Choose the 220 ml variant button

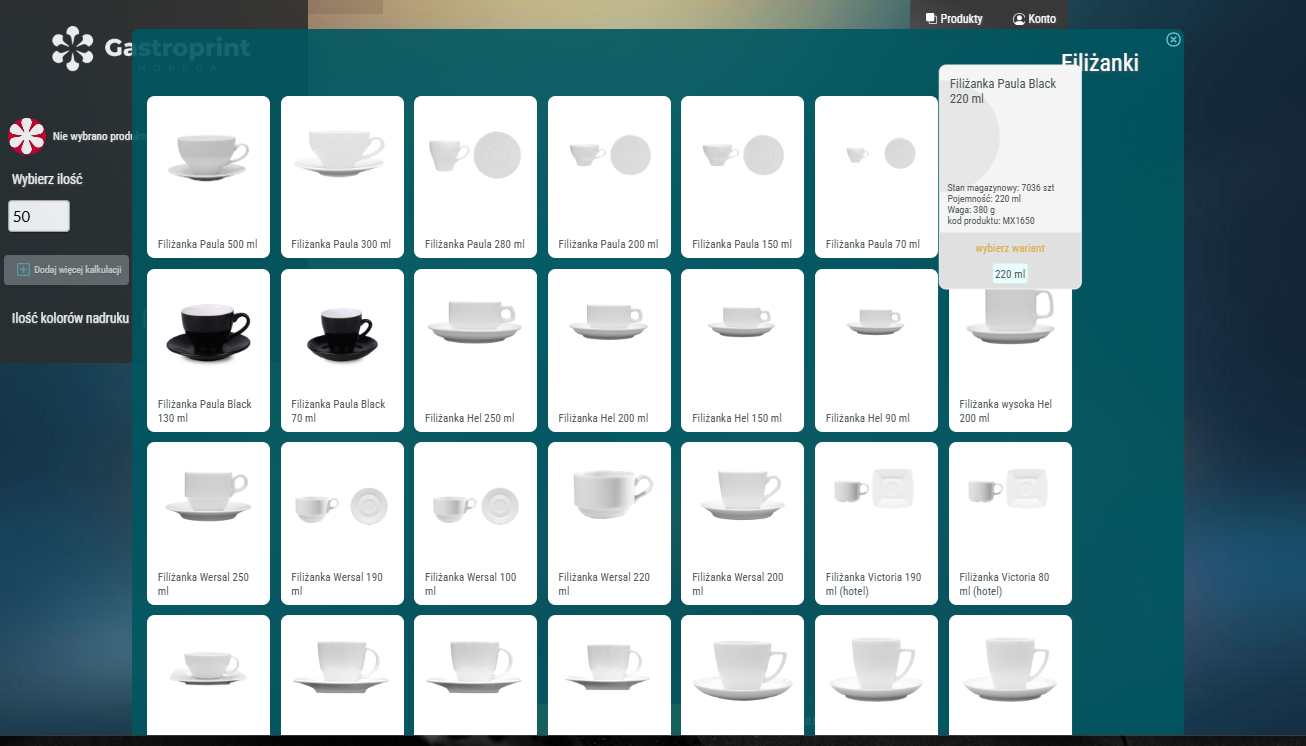[1010, 274]
